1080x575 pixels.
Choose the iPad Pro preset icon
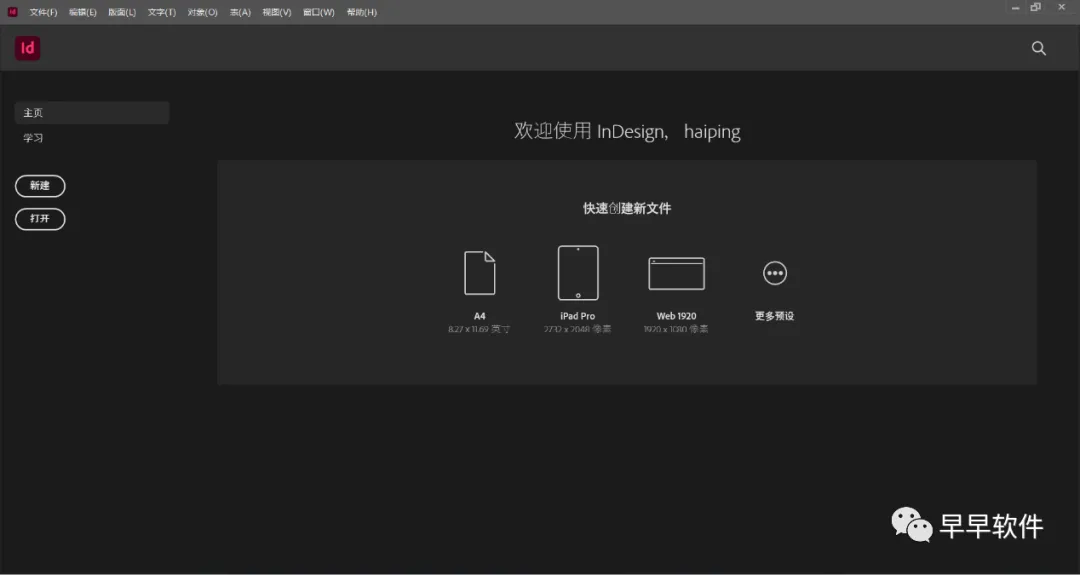tap(578, 273)
